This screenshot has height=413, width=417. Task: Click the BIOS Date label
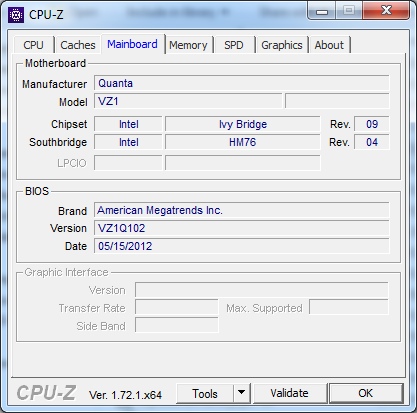(x=76, y=246)
